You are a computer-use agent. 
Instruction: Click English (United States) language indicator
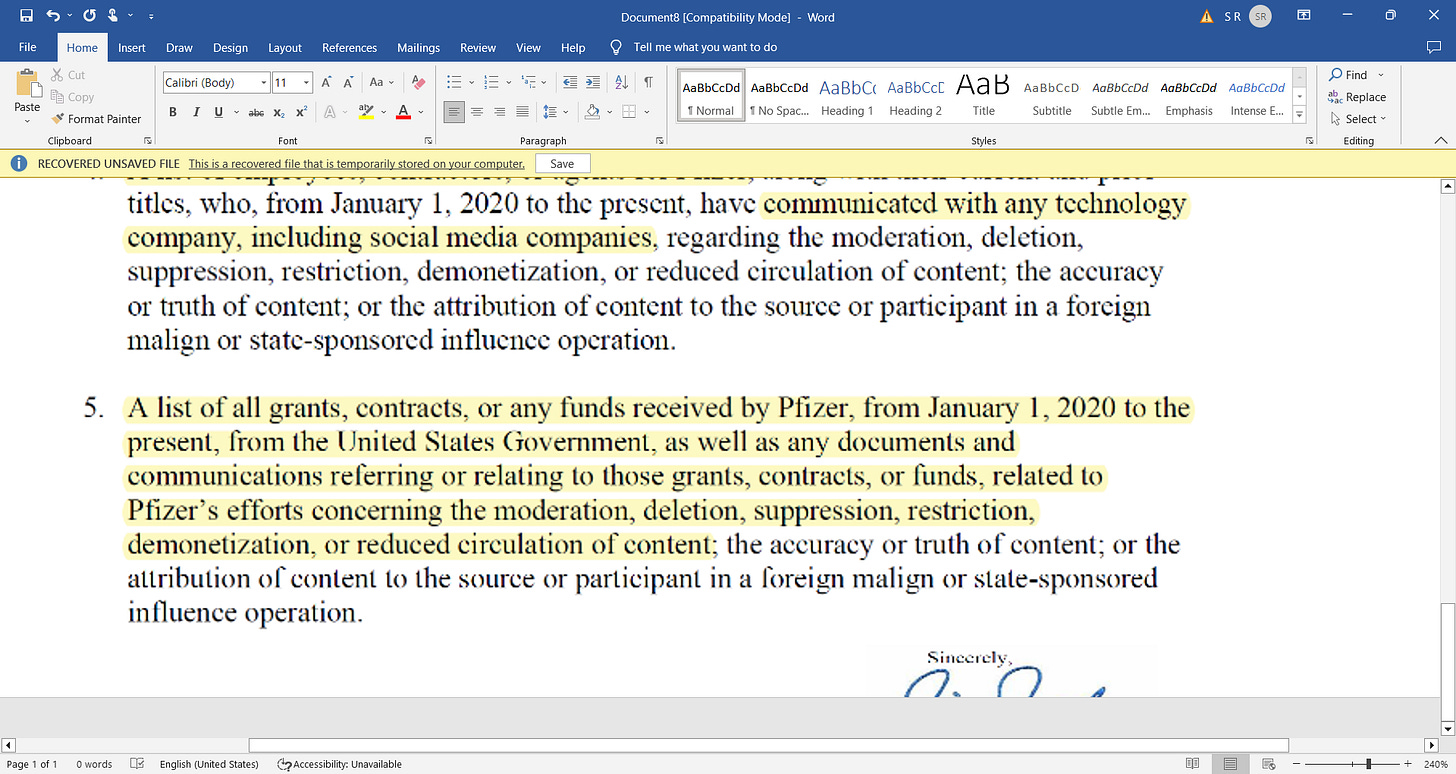point(209,764)
